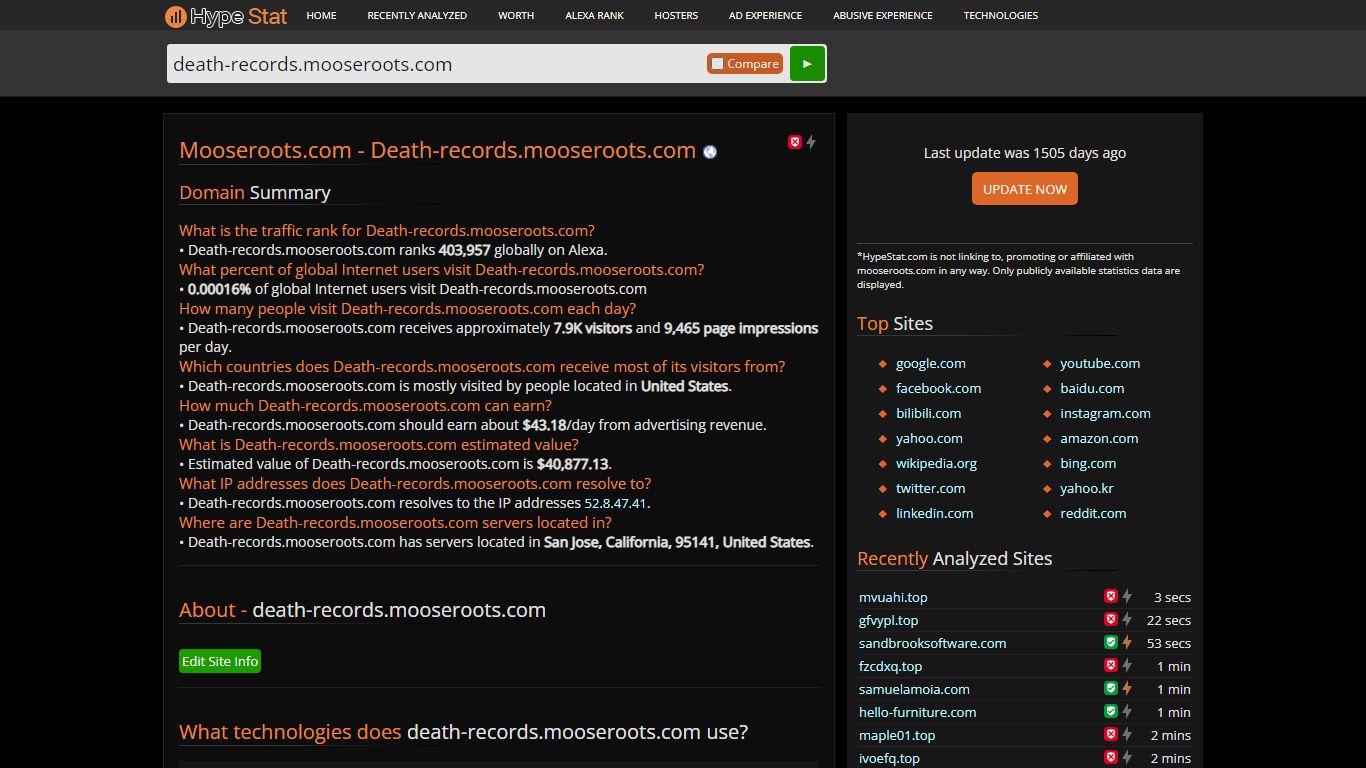The image size is (1366, 768).
Task: Open the samuelamoia.com recently analyzed link
Action: tap(914, 689)
